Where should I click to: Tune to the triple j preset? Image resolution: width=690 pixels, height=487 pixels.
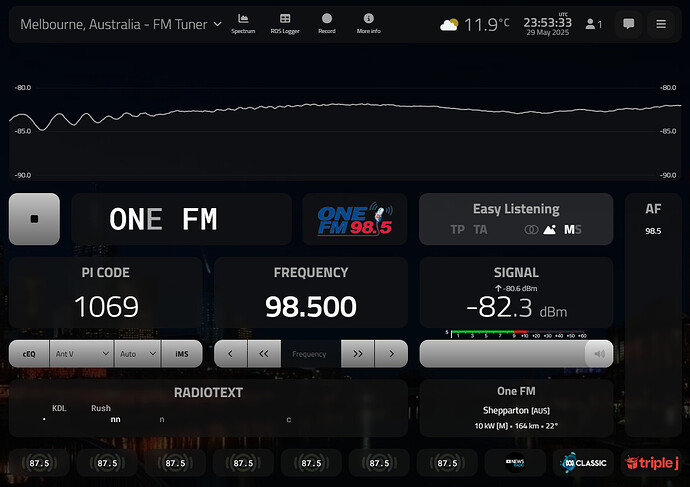pyautogui.click(x=651, y=463)
